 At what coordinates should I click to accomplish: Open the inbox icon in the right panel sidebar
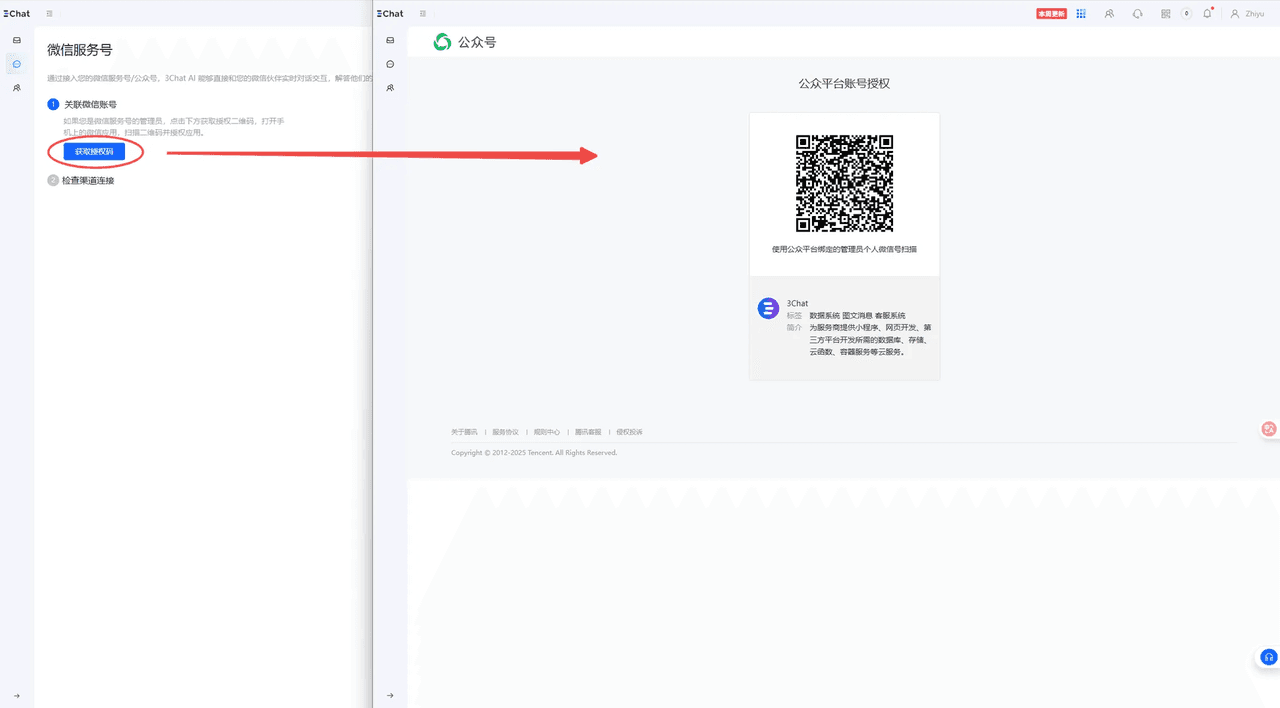click(x=390, y=40)
